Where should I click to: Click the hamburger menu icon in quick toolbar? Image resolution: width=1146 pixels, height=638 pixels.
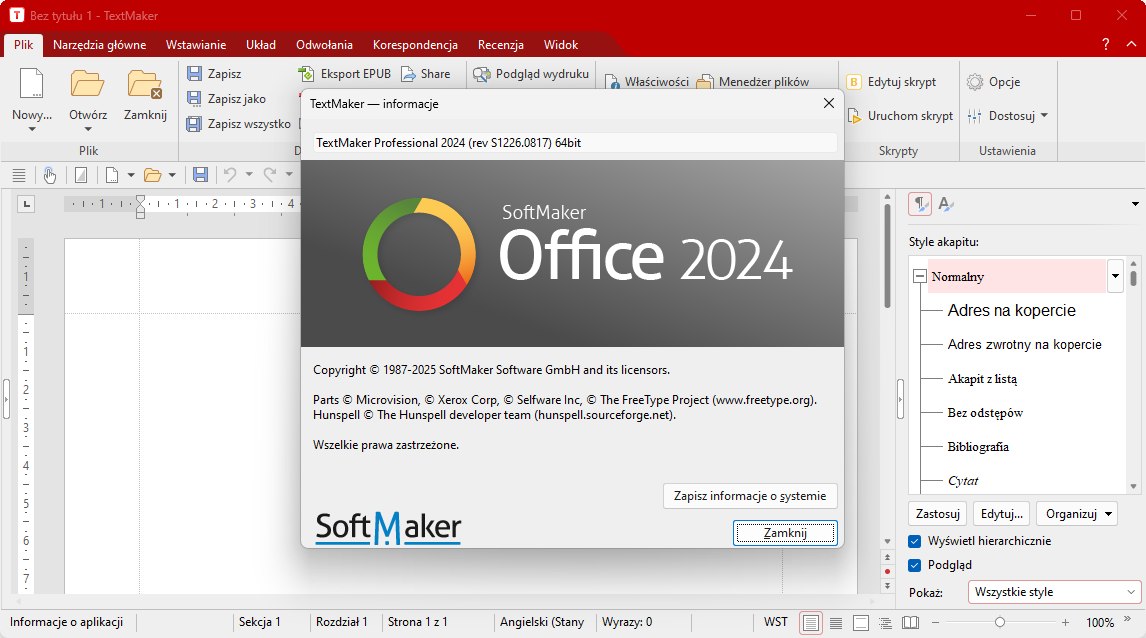pyautogui.click(x=19, y=175)
